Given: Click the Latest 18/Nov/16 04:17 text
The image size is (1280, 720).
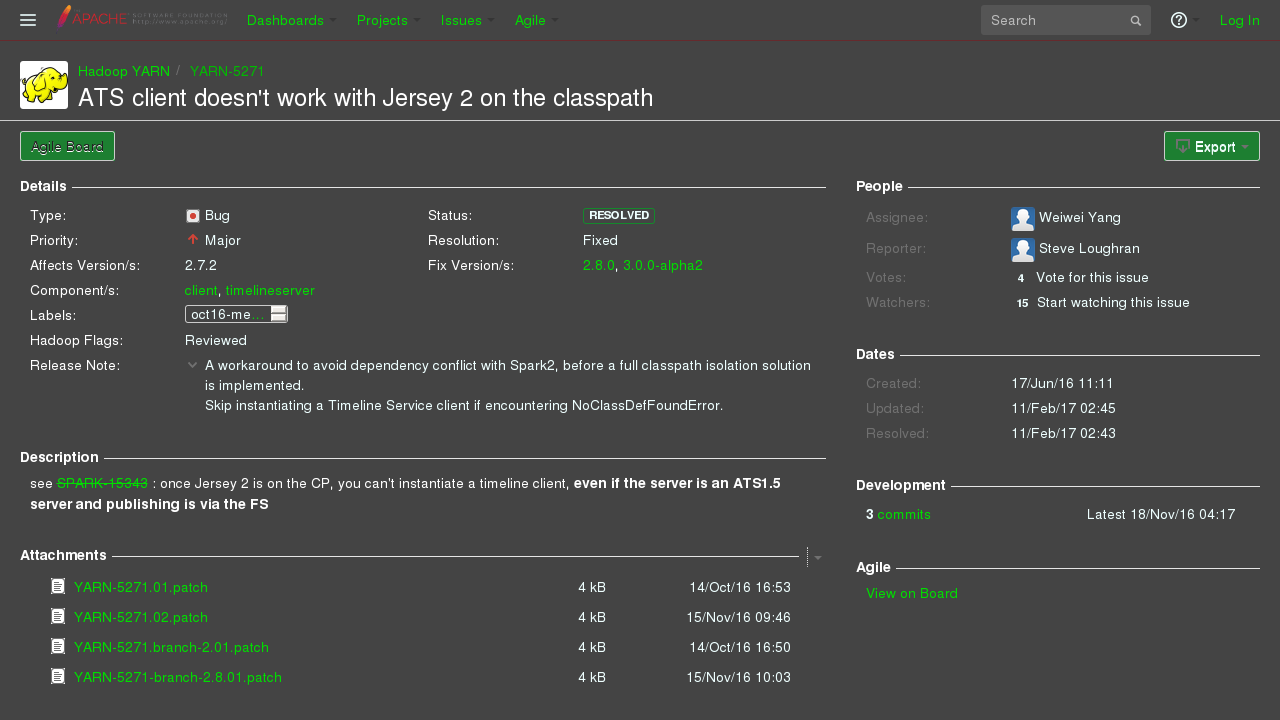Looking at the screenshot, I should coord(1161,514).
